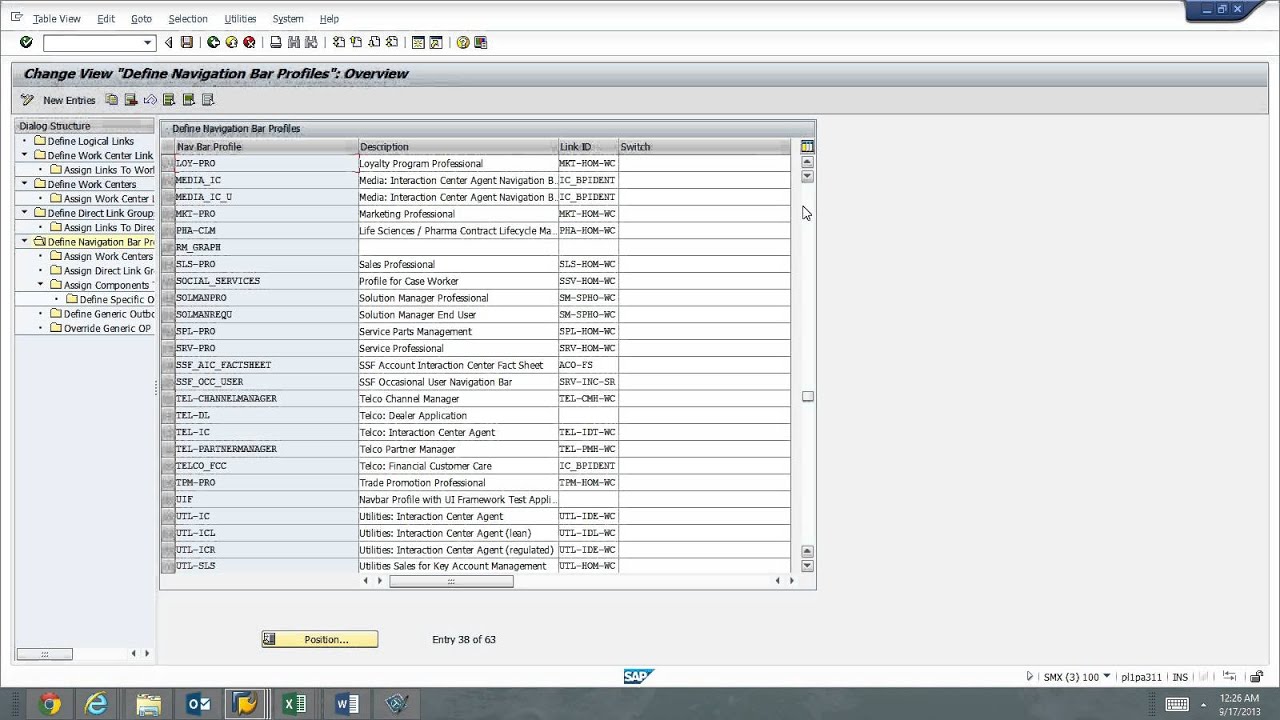Collapse Define Navigation Bar Profiles node

[24, 242]
